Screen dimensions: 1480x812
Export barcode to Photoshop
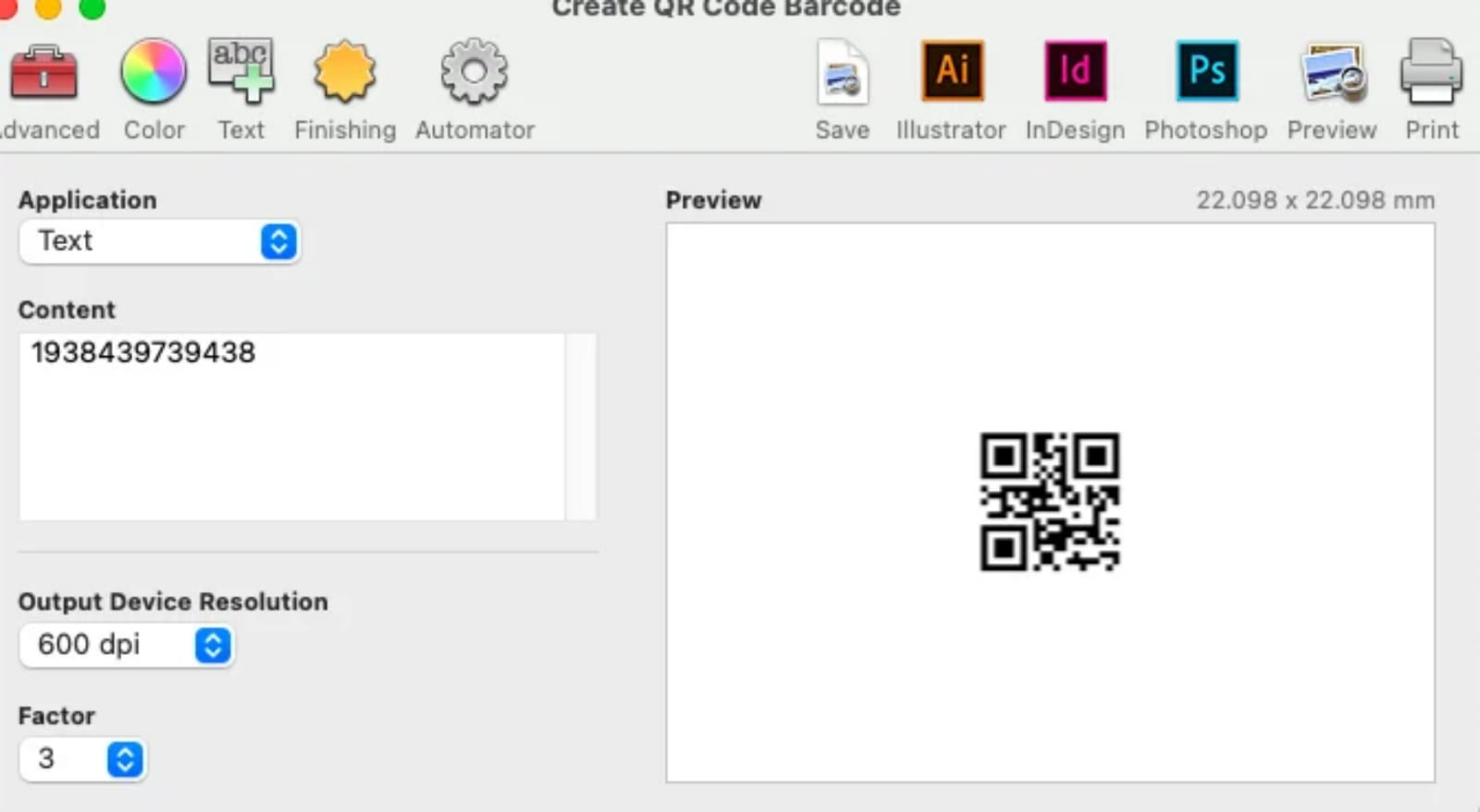1206,72
